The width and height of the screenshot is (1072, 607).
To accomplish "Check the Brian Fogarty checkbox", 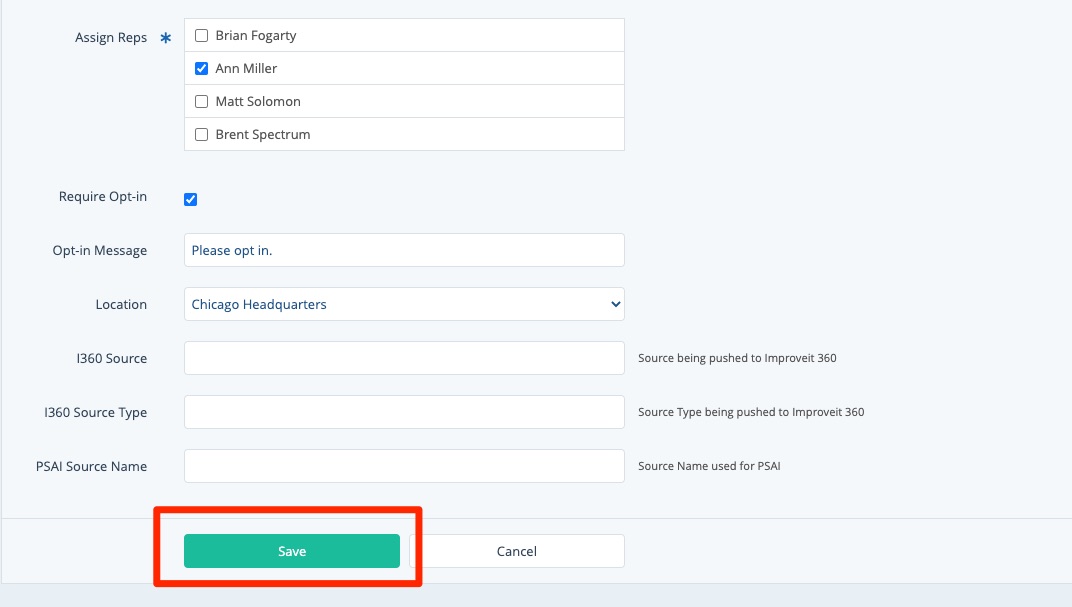I will 201,36.
